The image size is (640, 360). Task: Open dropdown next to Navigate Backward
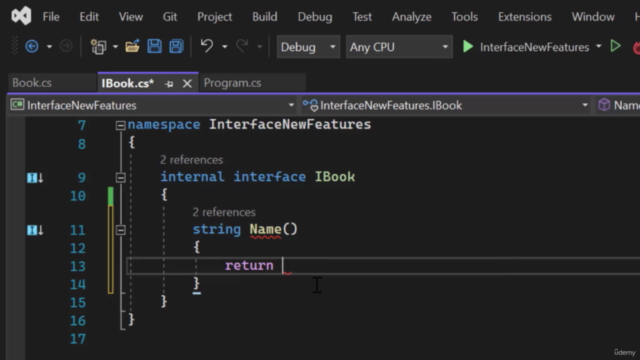coord(49,47)
